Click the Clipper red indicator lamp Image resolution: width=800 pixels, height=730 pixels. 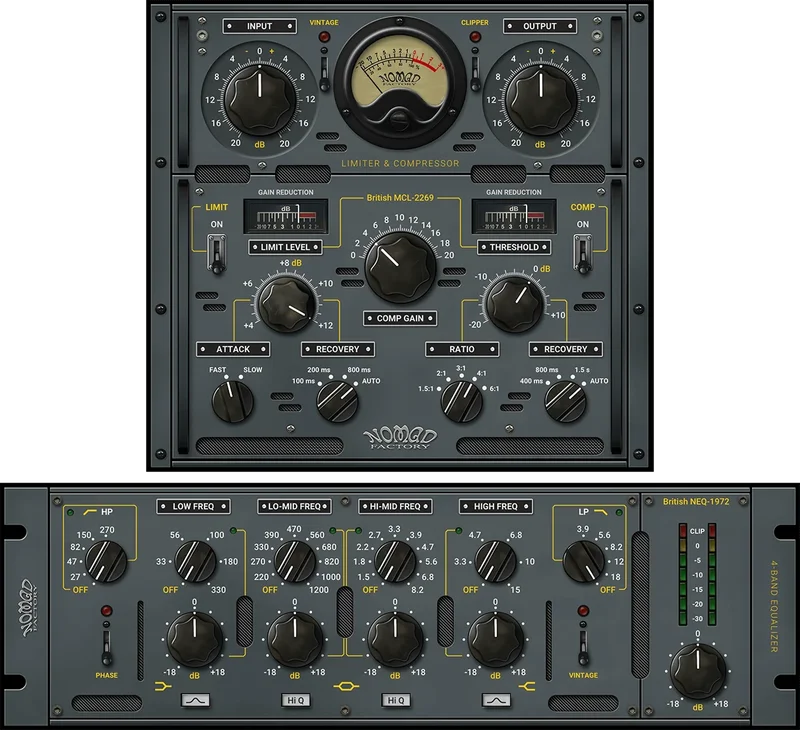coord(475,37)
